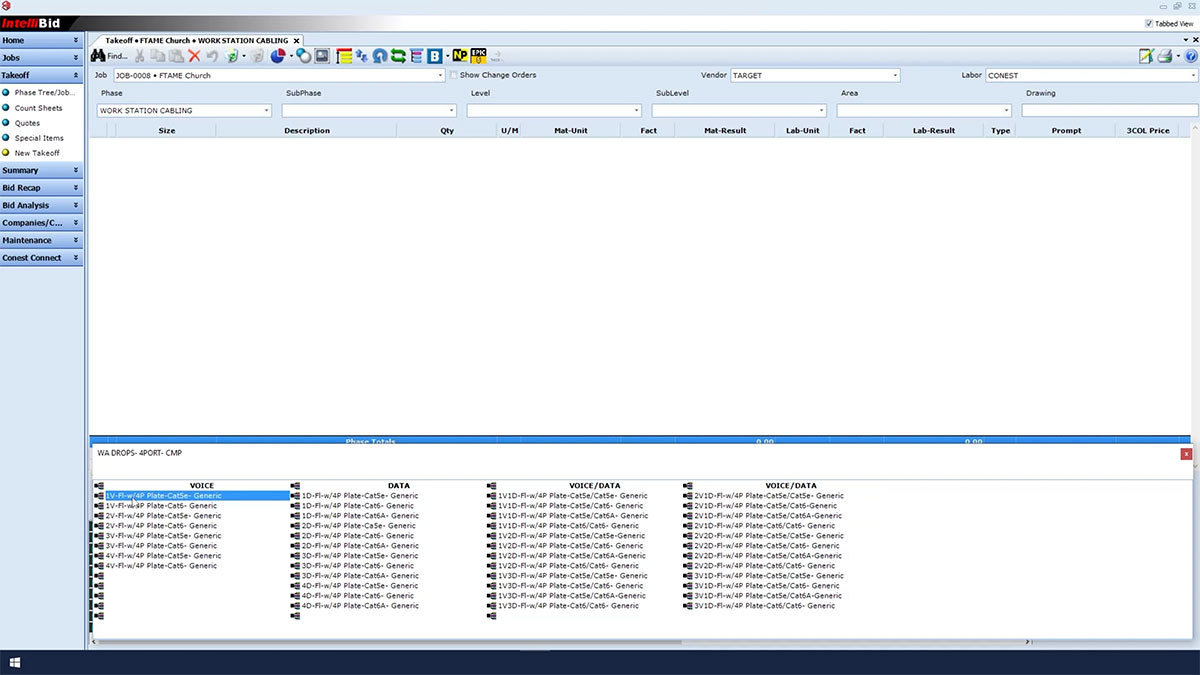1200x675 pixels.
Task: Close the WA DROPS panel
Action: click(x=1186, y=453)
